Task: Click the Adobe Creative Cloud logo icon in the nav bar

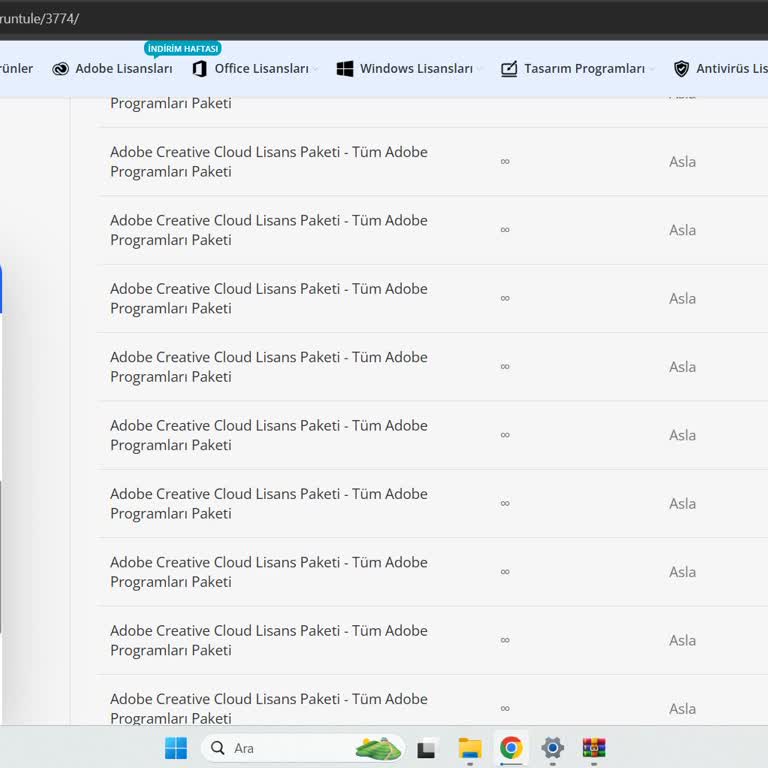Action: click(61, 69)
